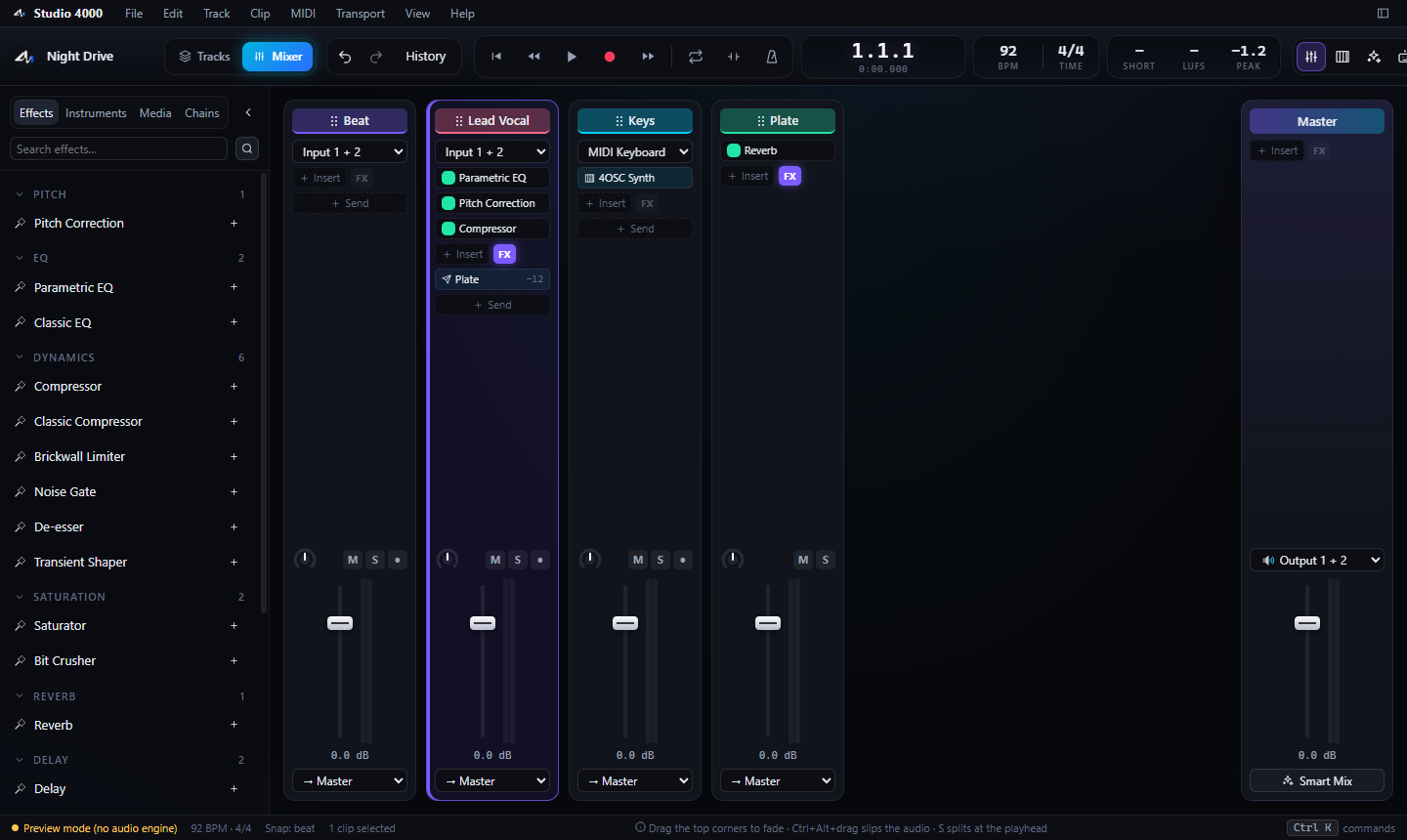Click the undo arrow icon
Screen dimensions: 1407x840
345,57
